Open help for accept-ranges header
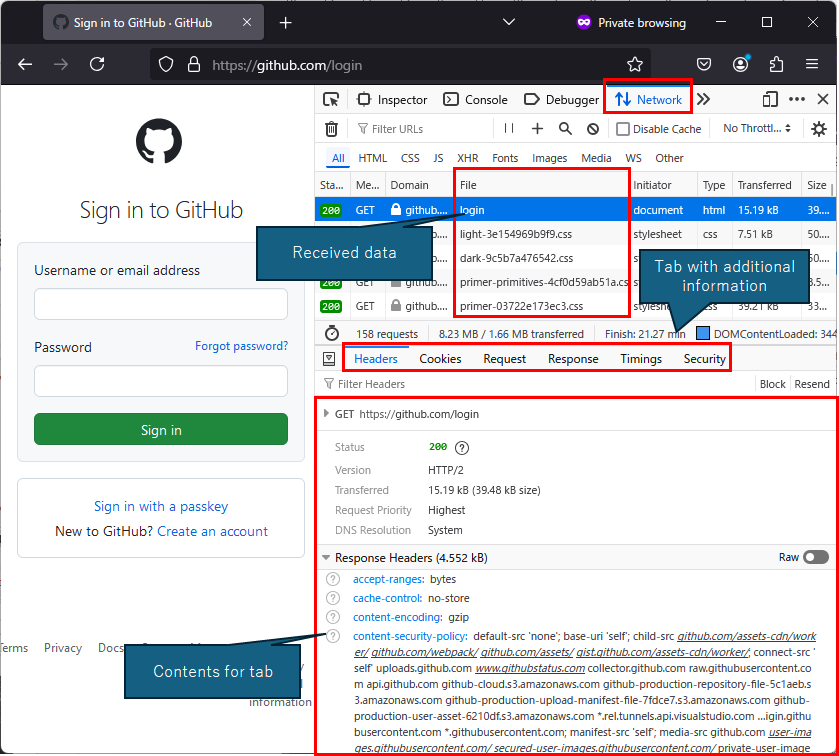This screenshot has height=756, width=839. tap(333, 579)
